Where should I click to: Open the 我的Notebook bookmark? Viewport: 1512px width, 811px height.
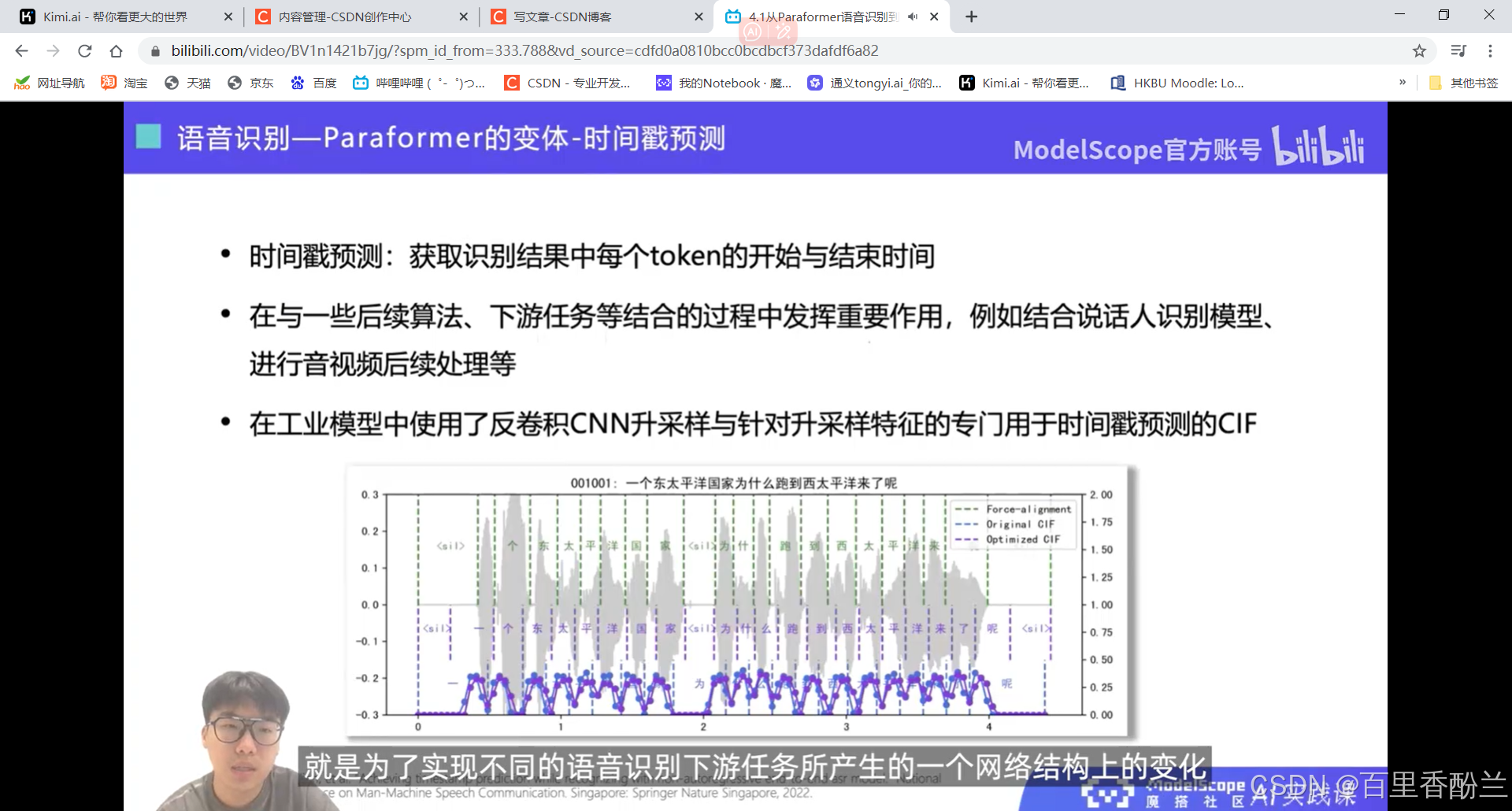pyautogui.click(x=724, y=83)
